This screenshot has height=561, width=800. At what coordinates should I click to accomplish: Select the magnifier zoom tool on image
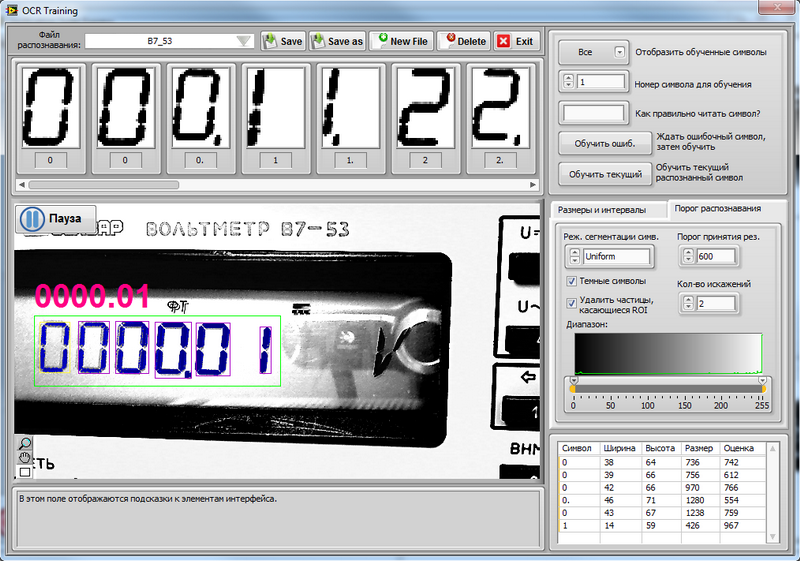[x=25, y=443]
